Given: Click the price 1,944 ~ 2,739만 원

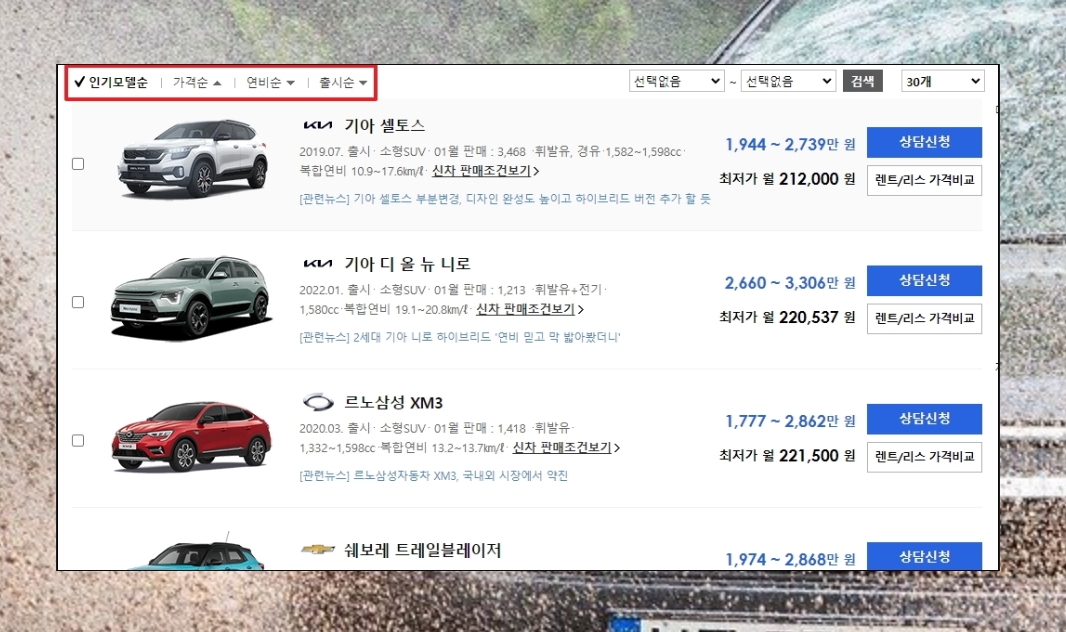Looking at the screenshot, I should [790, 144].
